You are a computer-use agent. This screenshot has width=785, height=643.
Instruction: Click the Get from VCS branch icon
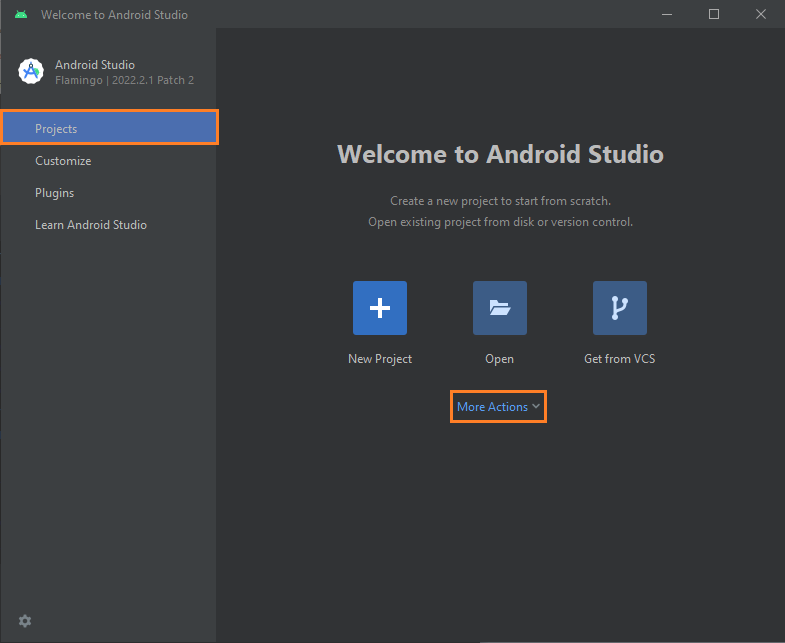tap(620, 307)
